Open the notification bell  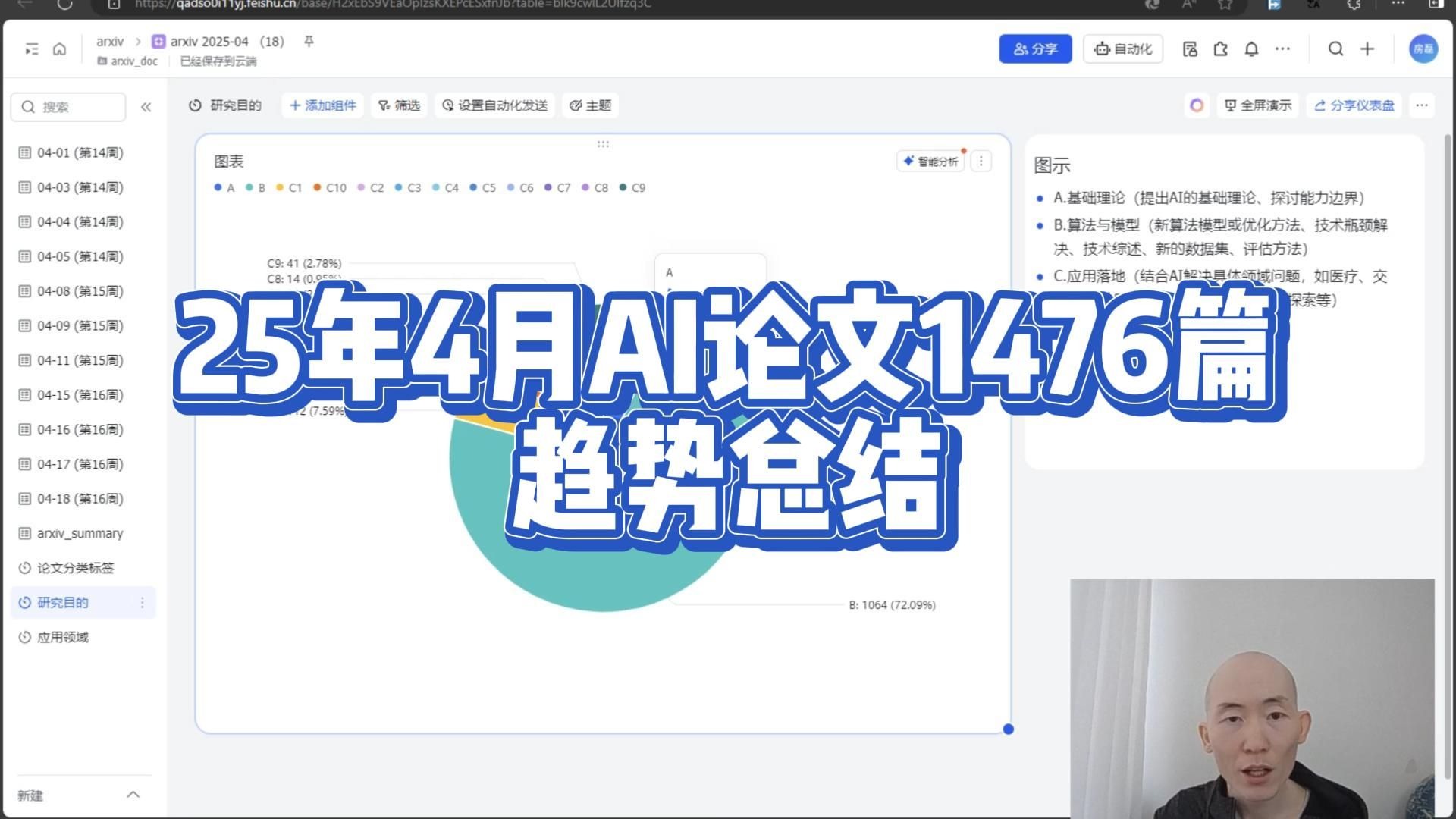(1251, 49)
